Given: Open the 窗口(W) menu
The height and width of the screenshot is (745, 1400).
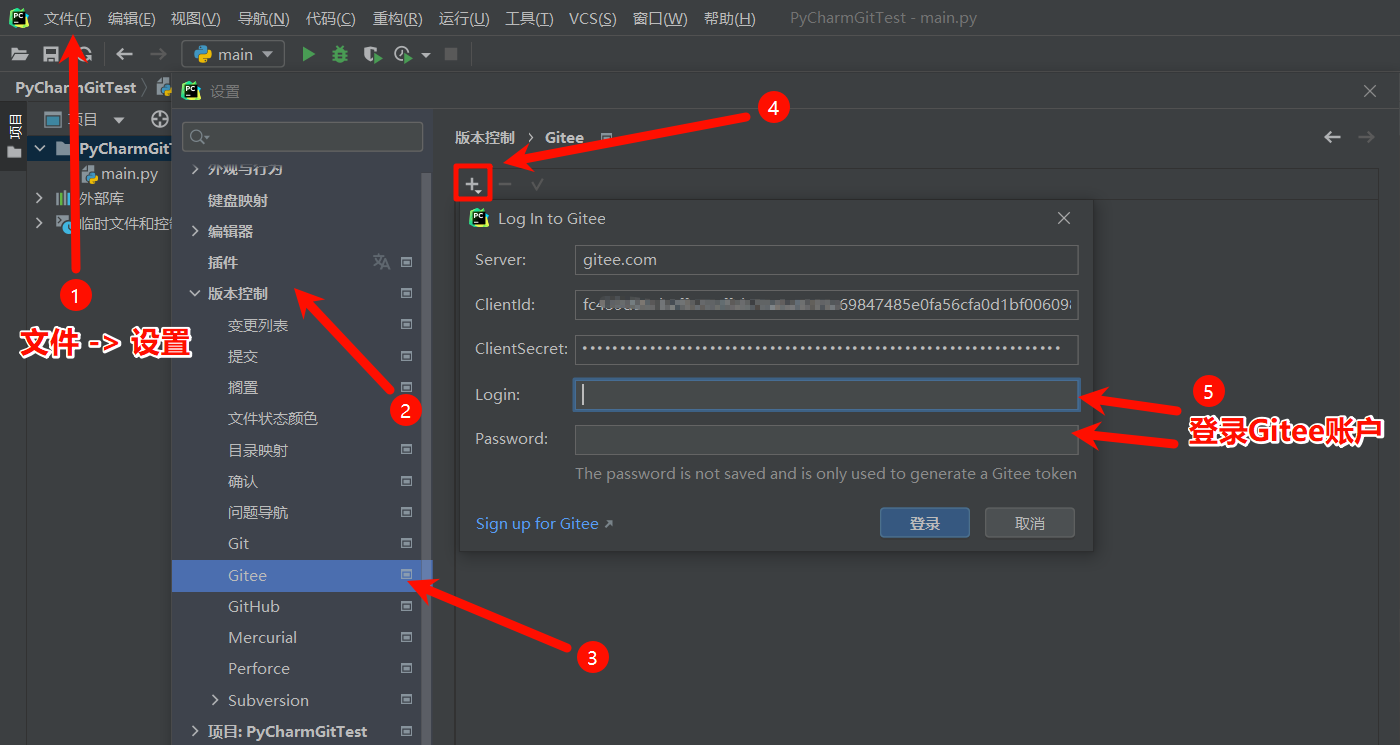Looking at the screenshot, I should (660, 19).
